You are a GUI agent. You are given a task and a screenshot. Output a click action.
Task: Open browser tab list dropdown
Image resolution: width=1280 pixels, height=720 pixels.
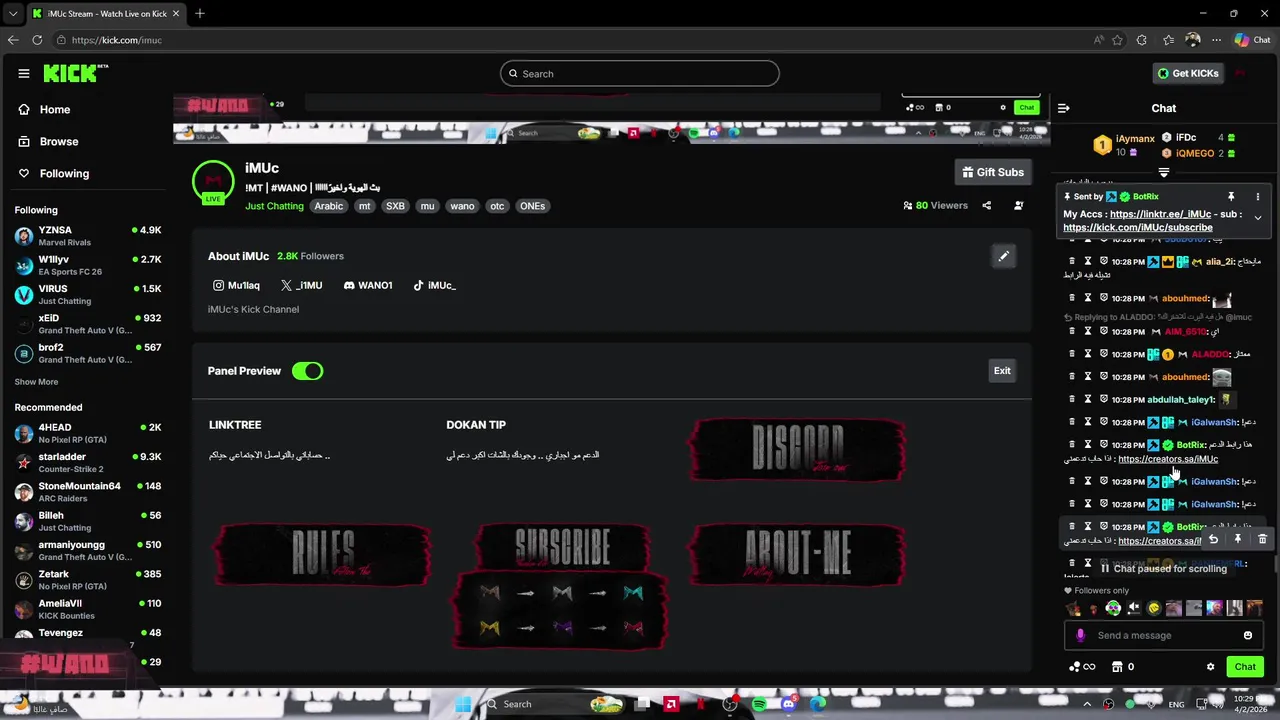click(12, 14)
